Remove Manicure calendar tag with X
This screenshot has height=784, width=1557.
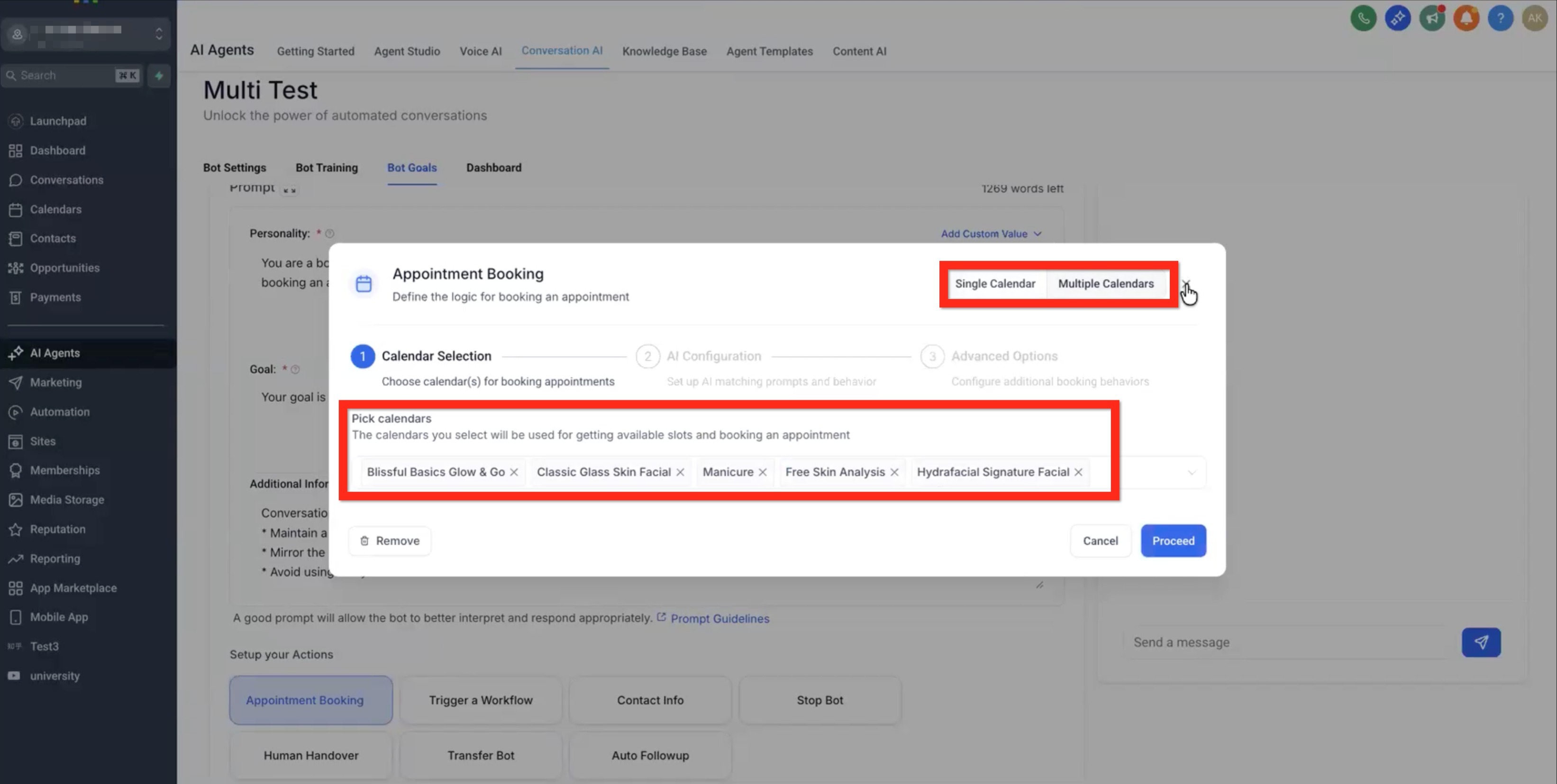pos(763,472)
